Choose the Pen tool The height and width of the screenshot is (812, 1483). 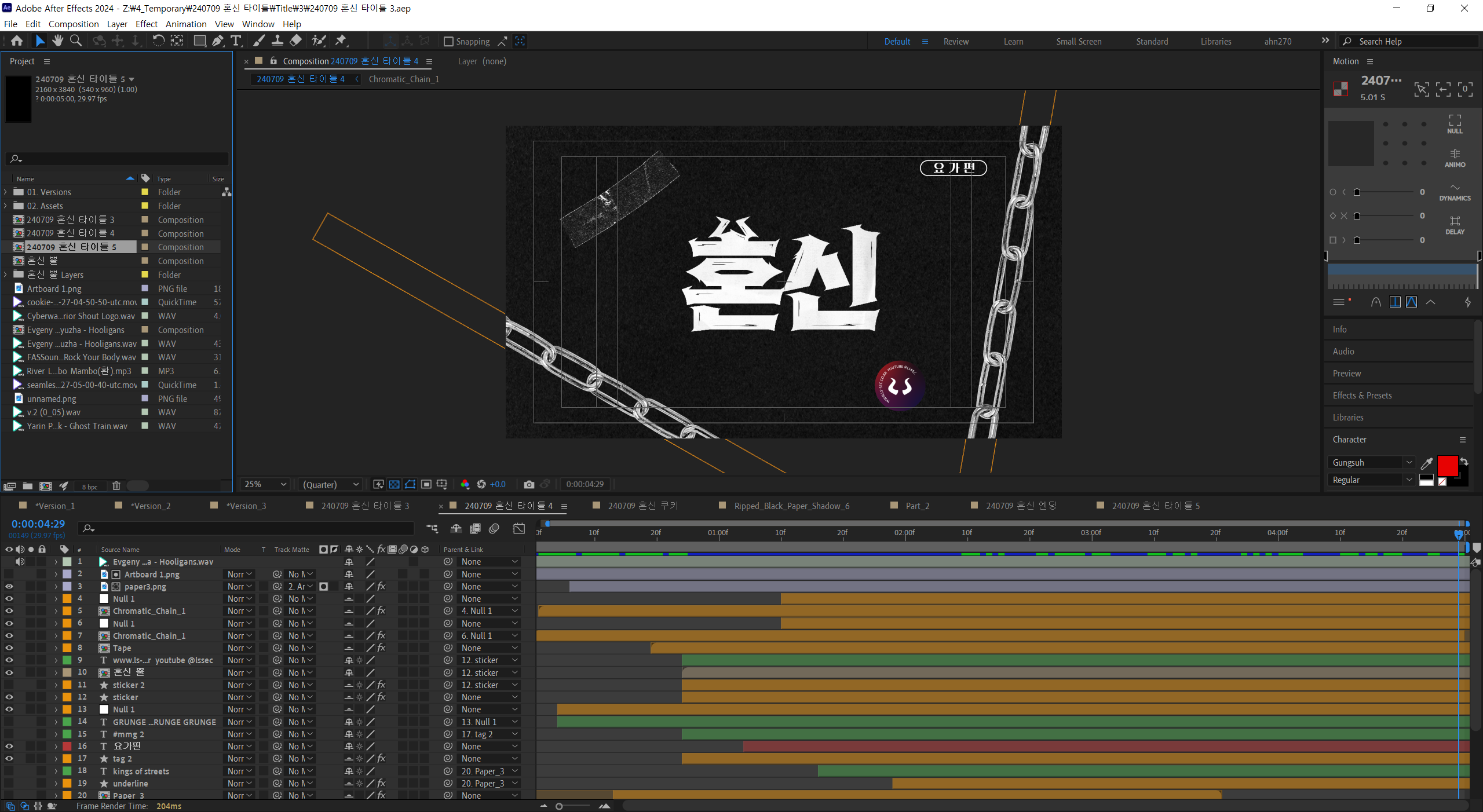[217, 41]
